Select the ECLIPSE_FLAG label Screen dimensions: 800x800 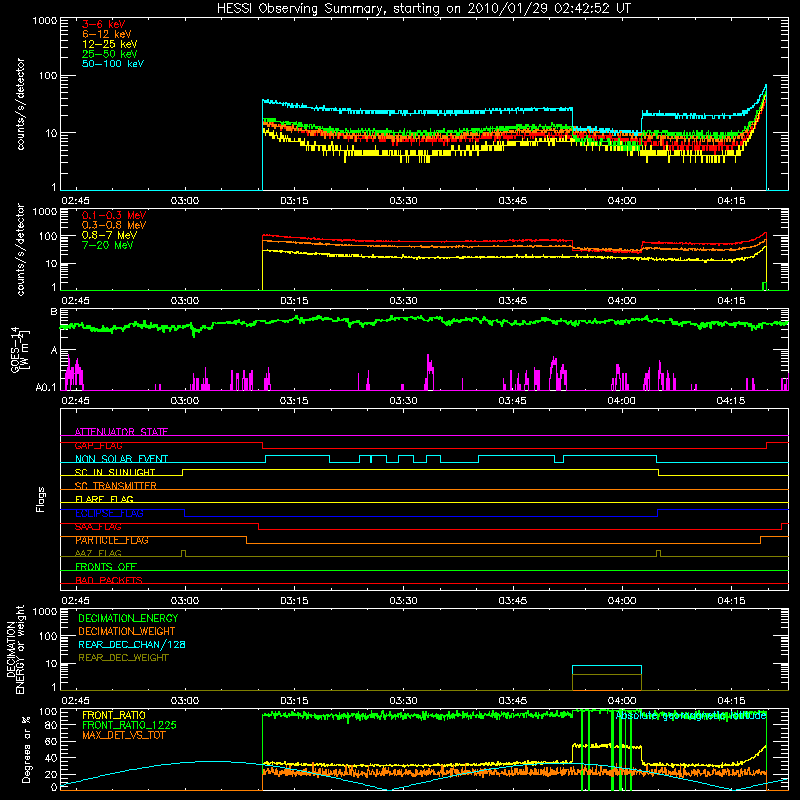[109, 513]
